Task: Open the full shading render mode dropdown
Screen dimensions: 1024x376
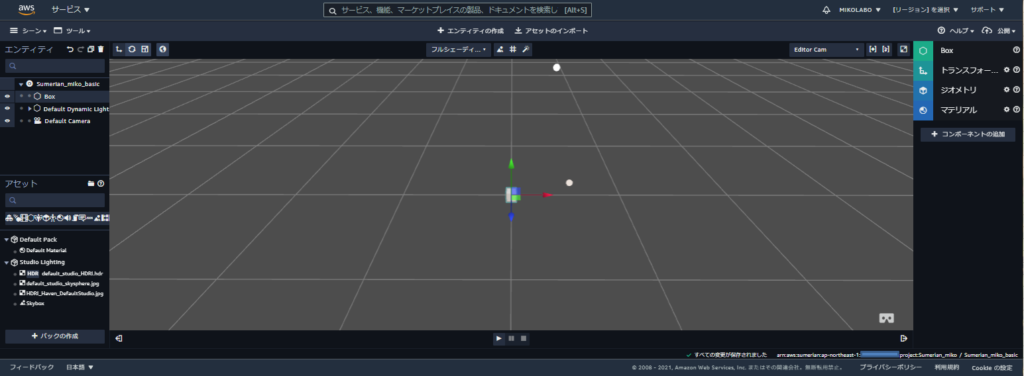Action: click(458, 50)
